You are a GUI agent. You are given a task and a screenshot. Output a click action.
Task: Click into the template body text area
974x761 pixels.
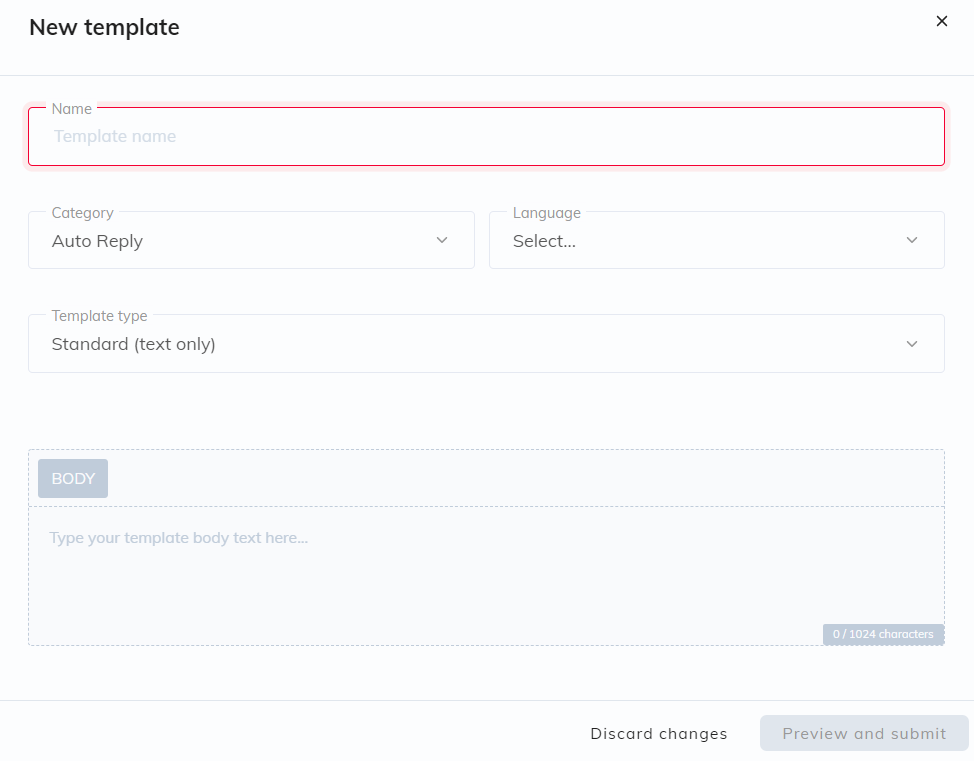486,576
